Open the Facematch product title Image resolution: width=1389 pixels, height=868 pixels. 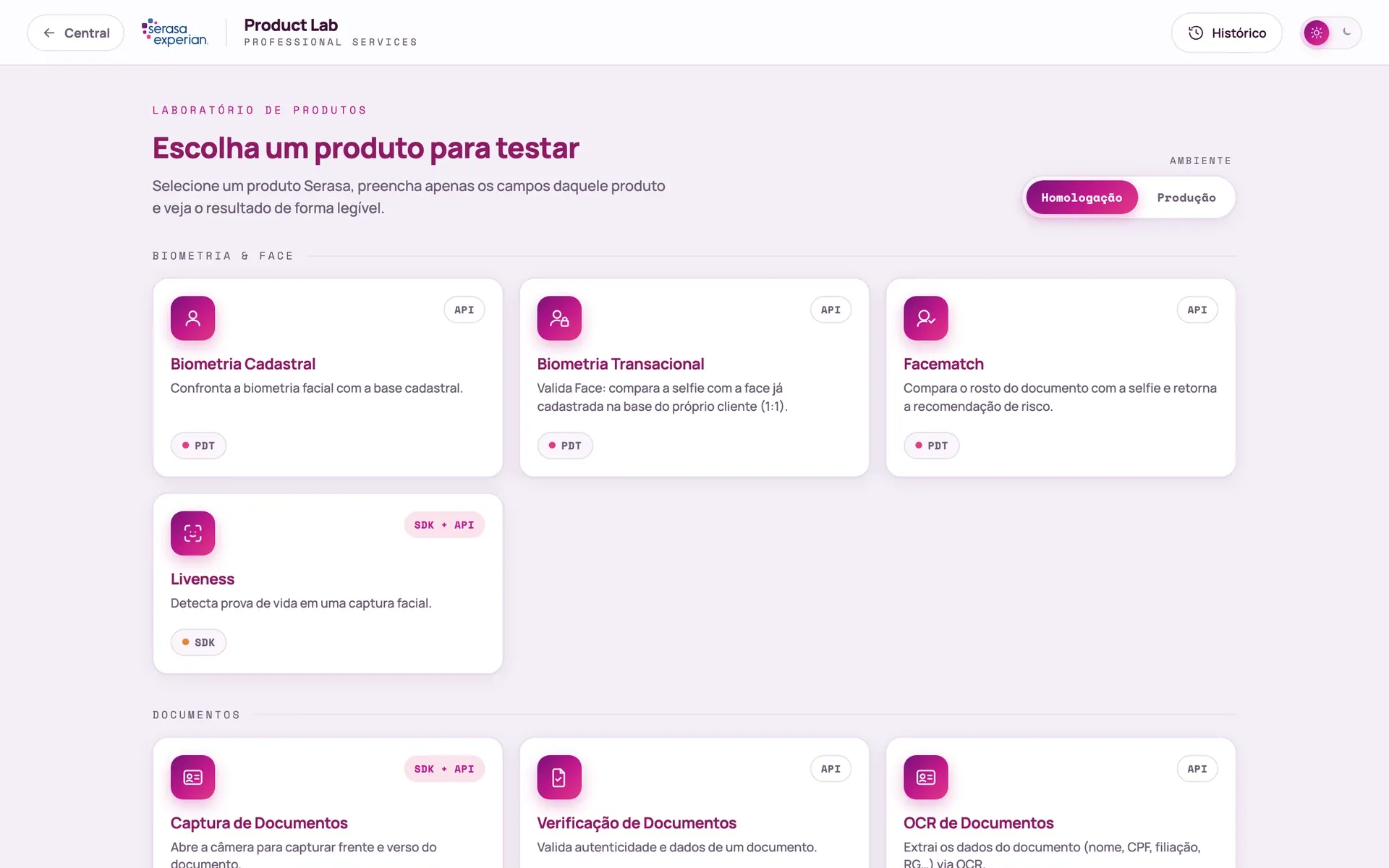click(x=943, y=364)
